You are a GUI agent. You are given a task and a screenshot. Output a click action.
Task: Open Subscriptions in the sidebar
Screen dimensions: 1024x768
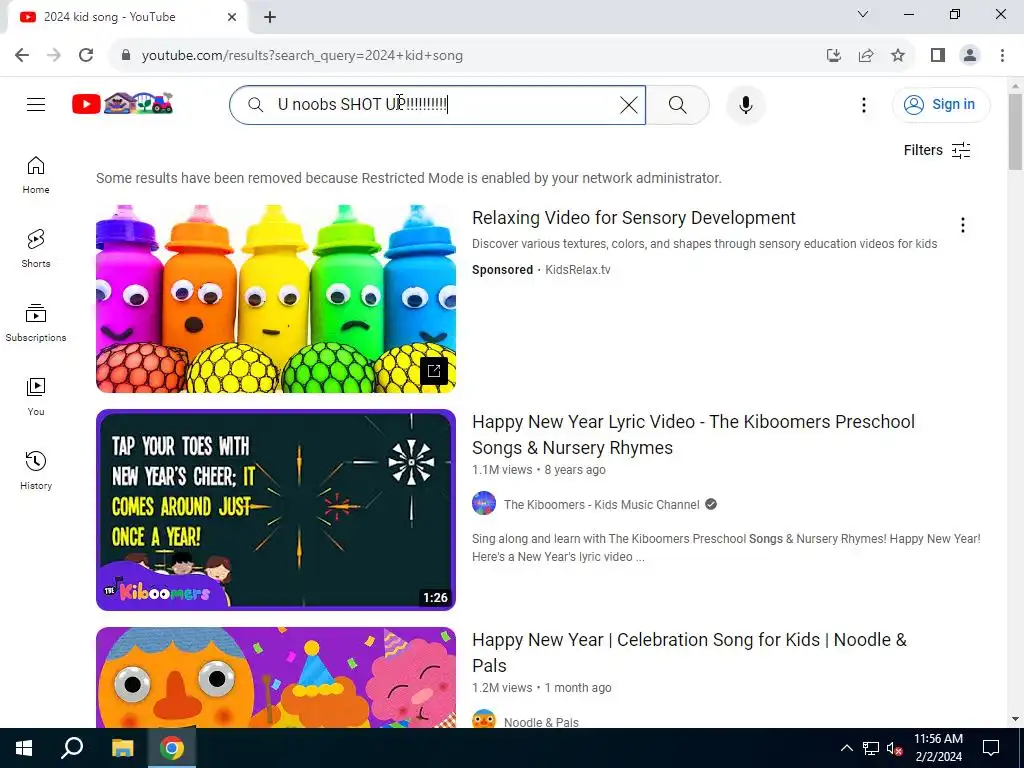tap(36, 323)
